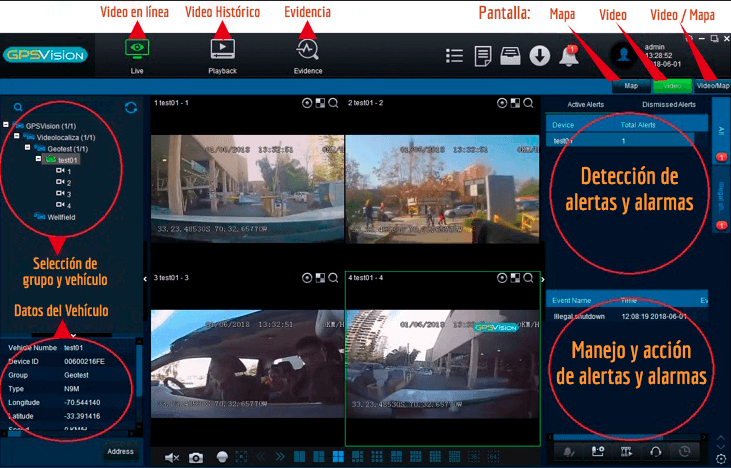Click the Device column header
The height and width of the screenshot is (468, 731).
pyautogui.click(x=563, y=125)
